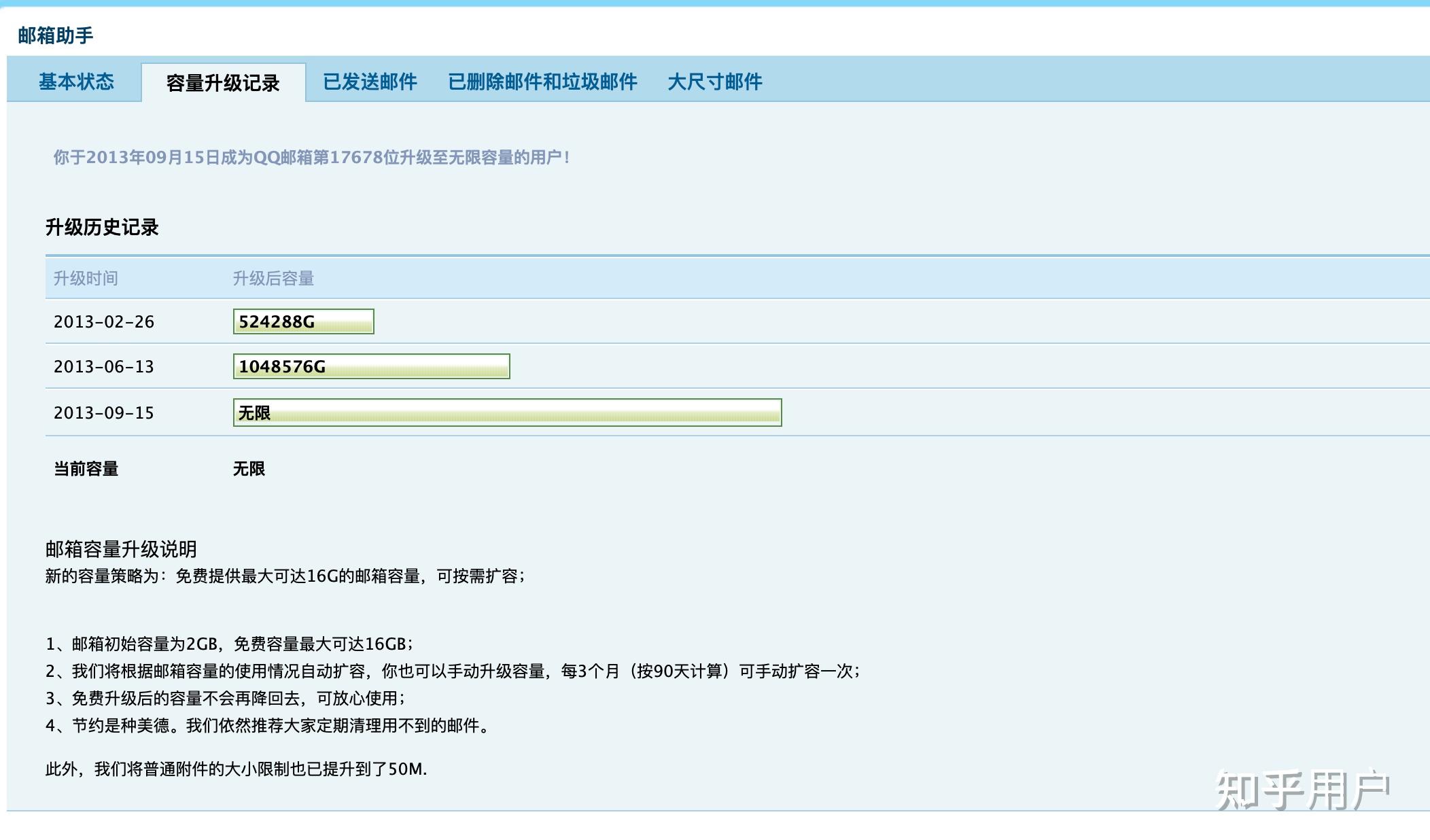This screenshot has width=1430, height=840.
Task: Click the line about 50M attachment limit
Action: (x=237, y=769)
